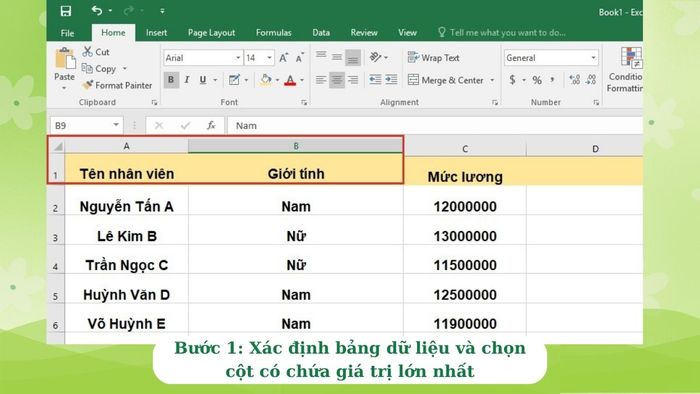Screen dimensions: 700x394
Task: Apply Percent Style icon
Action: click(537, 80)
